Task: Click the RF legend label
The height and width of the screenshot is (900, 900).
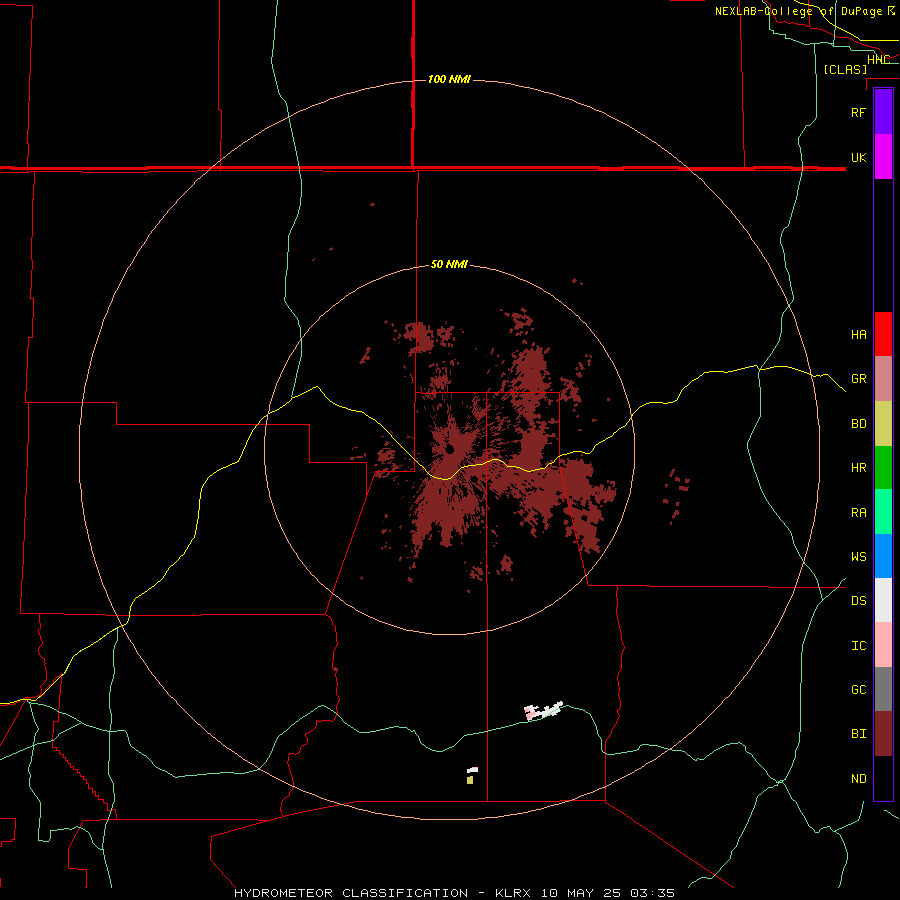Action: [858, 112]
